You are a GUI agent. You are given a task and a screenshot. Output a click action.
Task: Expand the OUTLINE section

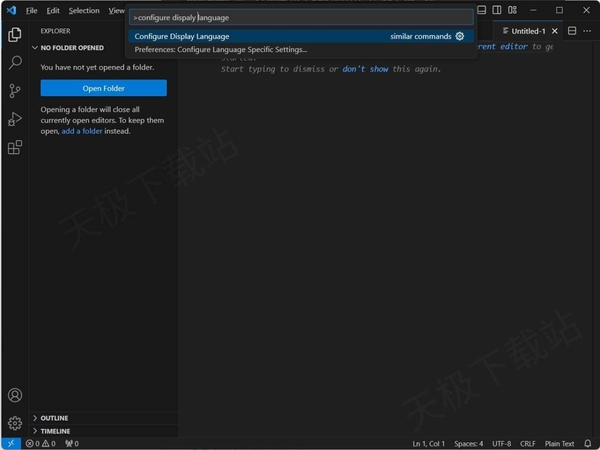point(55,418)
